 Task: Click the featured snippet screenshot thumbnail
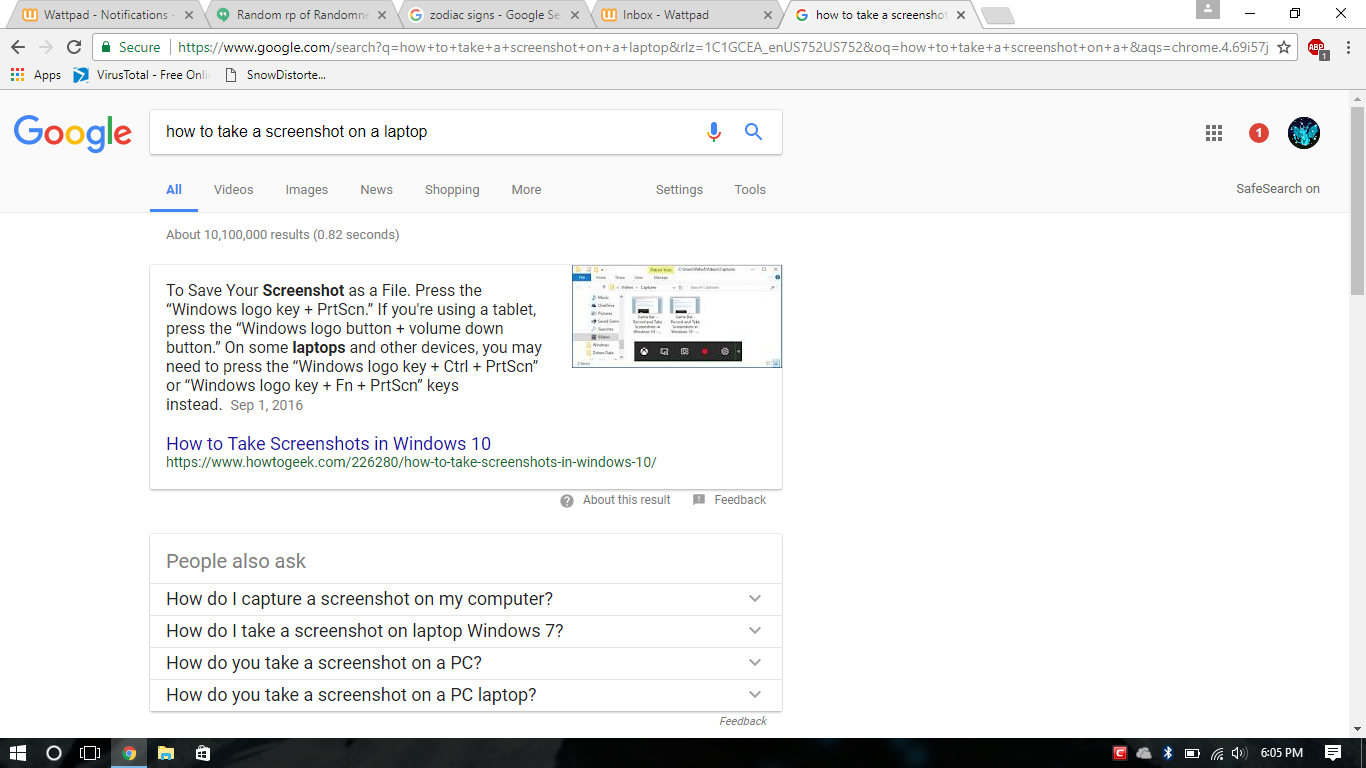(677, 316)
